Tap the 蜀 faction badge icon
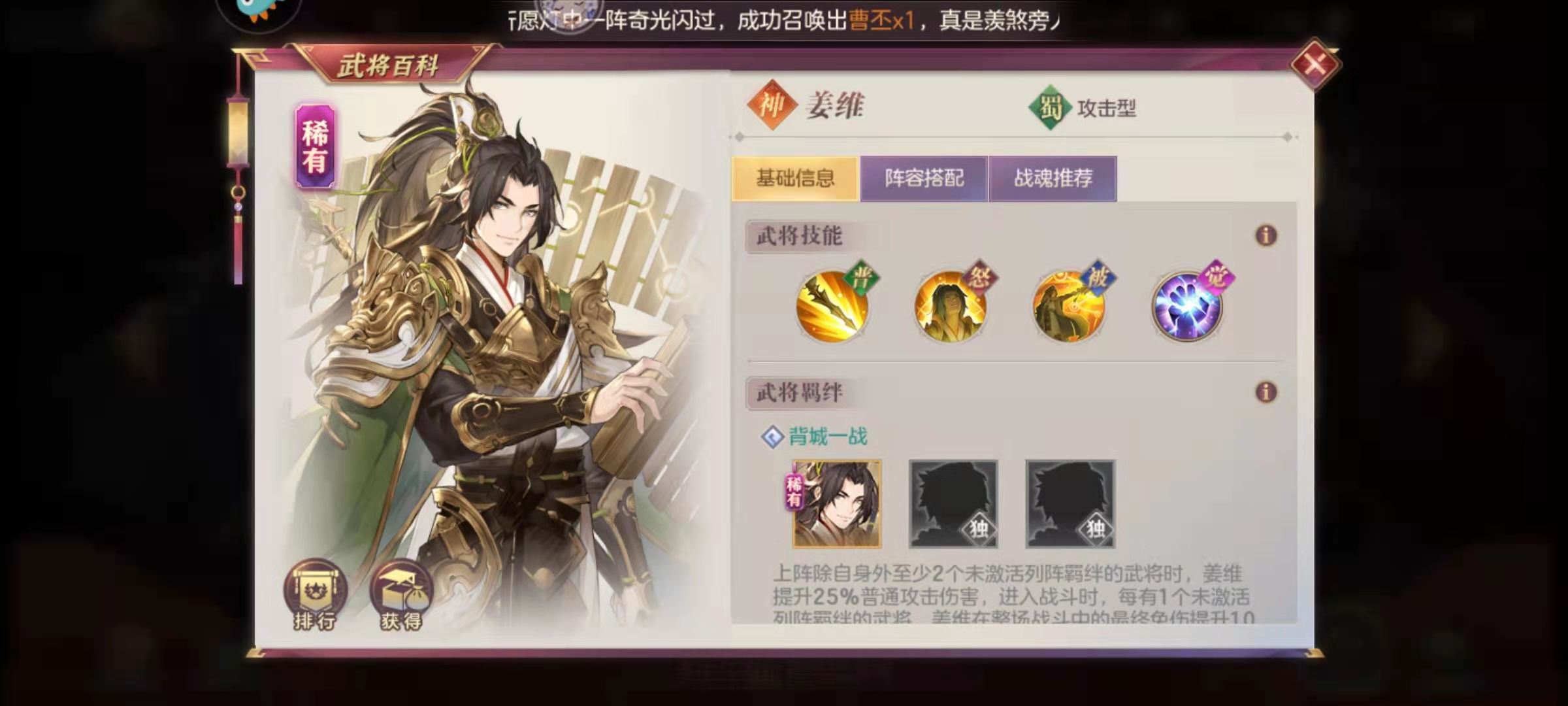Screen dimensions: 1568x706 1051,107
